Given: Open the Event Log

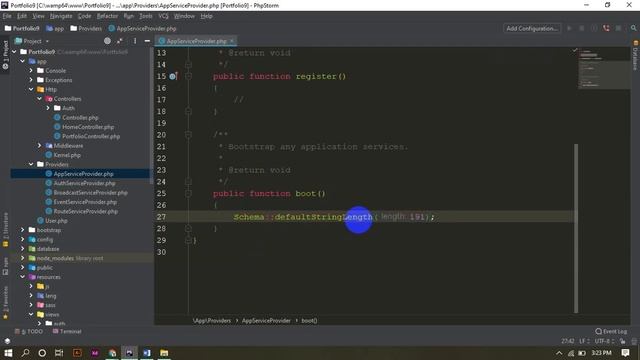Looking at the screenshot, I should point(611,331).
